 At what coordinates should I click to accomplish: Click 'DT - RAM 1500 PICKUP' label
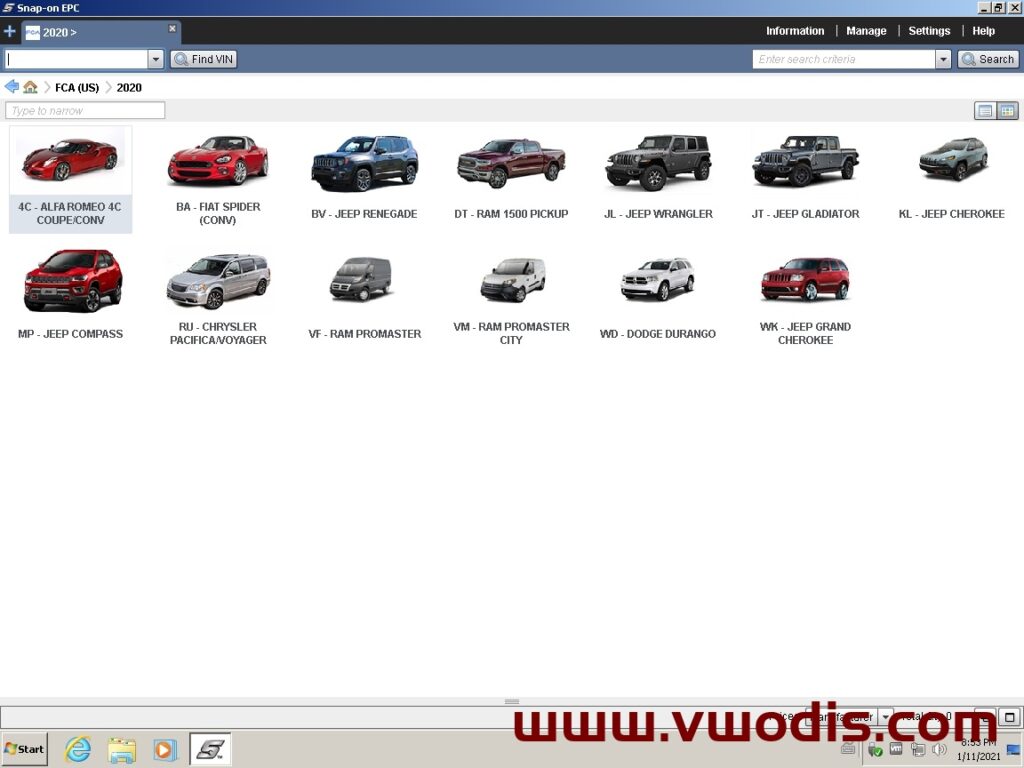[x=511, y=214]
